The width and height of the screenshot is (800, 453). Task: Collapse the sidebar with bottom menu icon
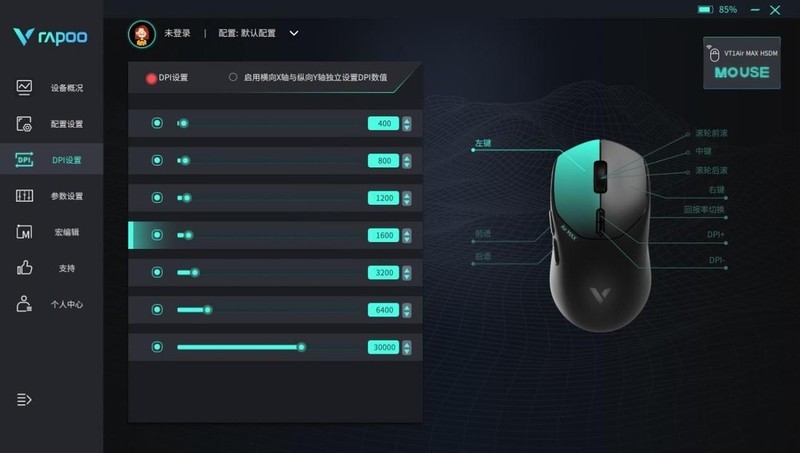pyautogui.click(x=24, y=399)
